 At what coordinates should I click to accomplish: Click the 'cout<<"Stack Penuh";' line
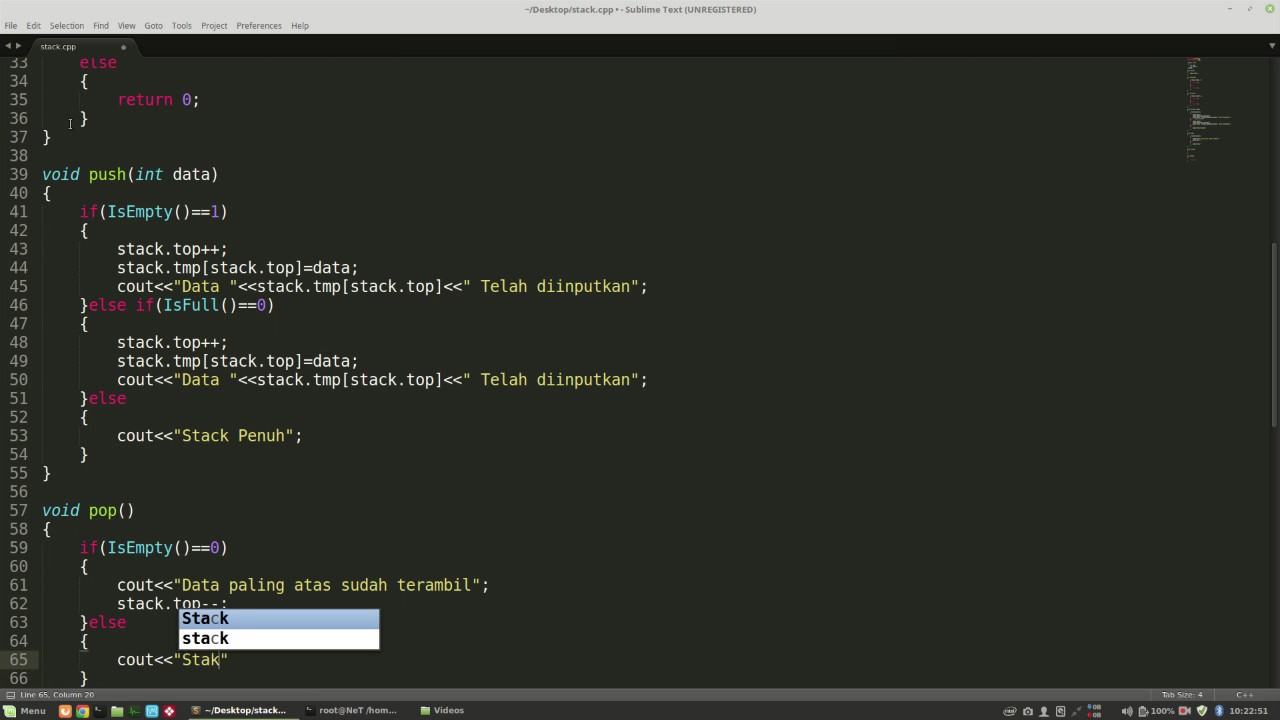(x=209, y=436)
